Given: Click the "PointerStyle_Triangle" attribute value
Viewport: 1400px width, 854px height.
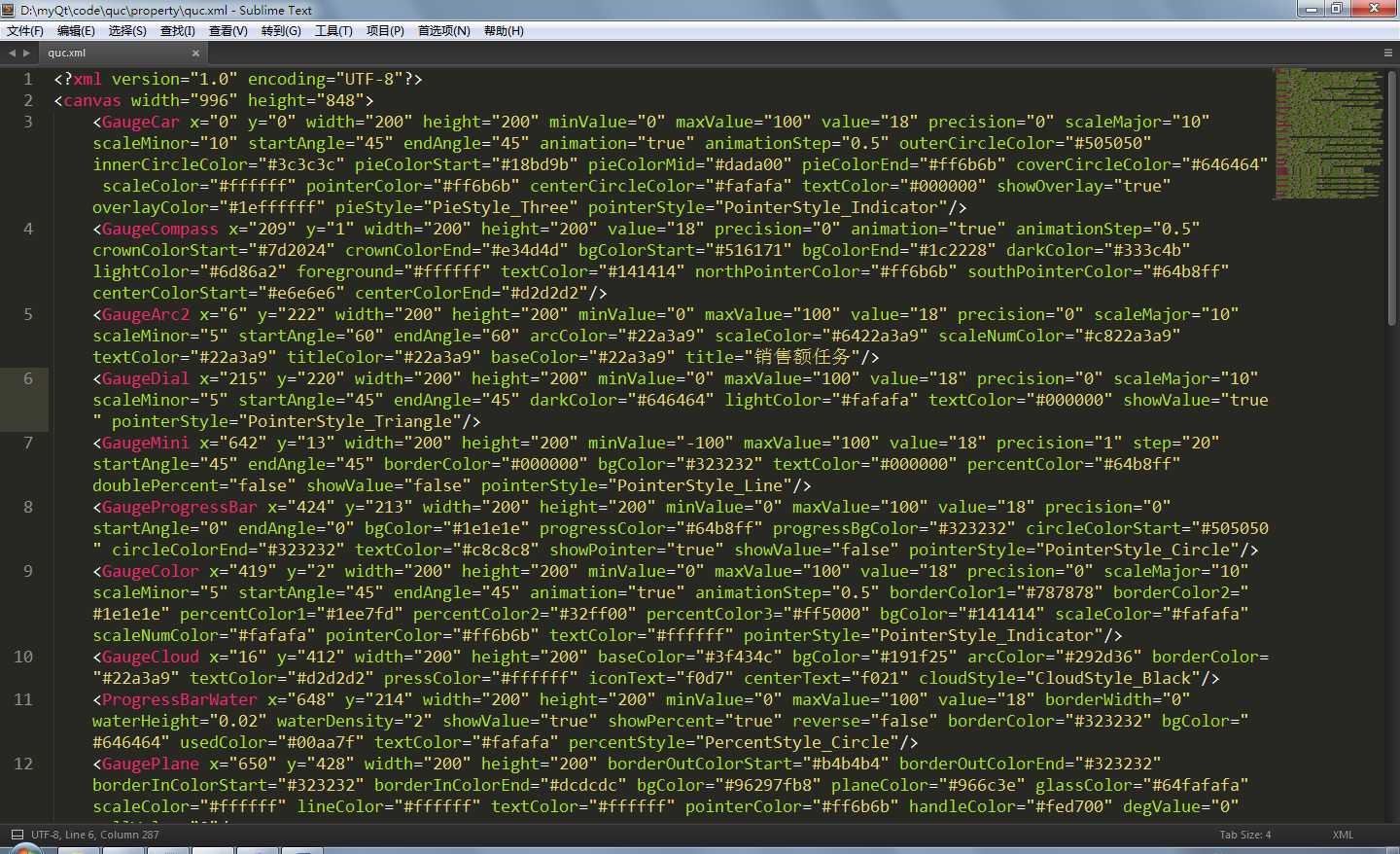Looking at the screenshot, I should (x=350, y=421).
